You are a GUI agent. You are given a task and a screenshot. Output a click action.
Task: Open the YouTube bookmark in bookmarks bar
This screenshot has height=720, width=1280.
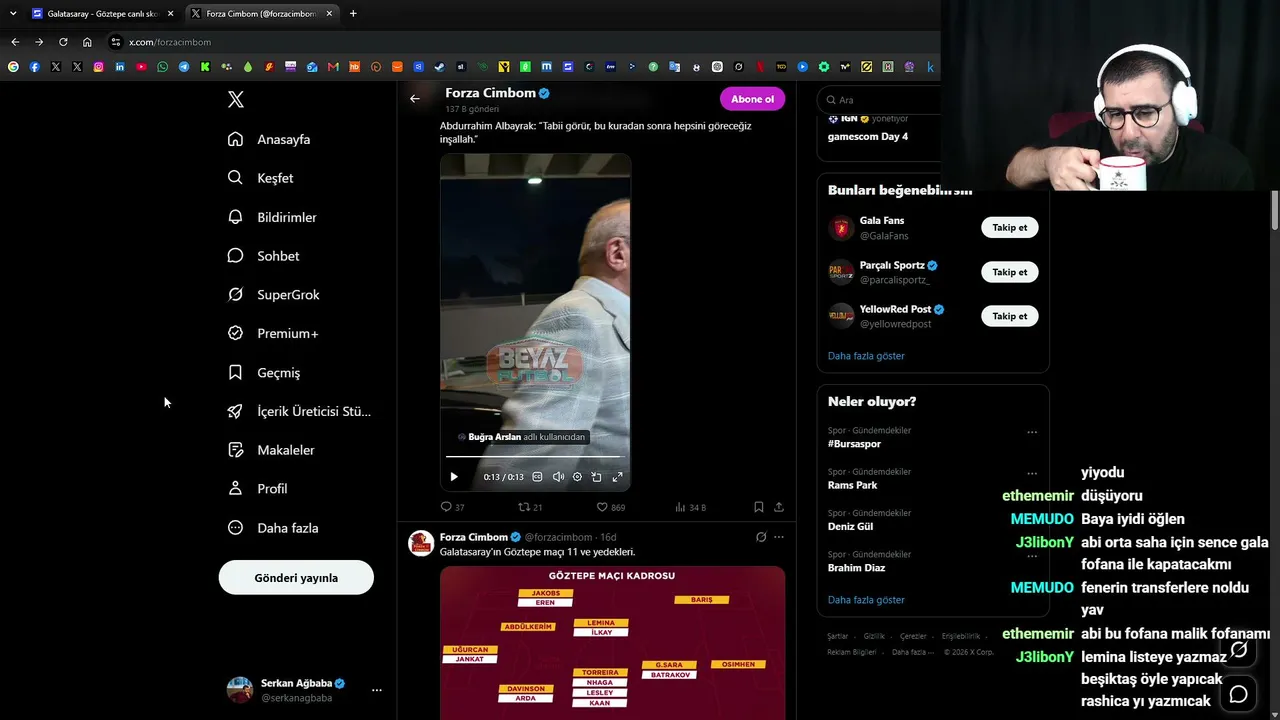coord(141,67)
